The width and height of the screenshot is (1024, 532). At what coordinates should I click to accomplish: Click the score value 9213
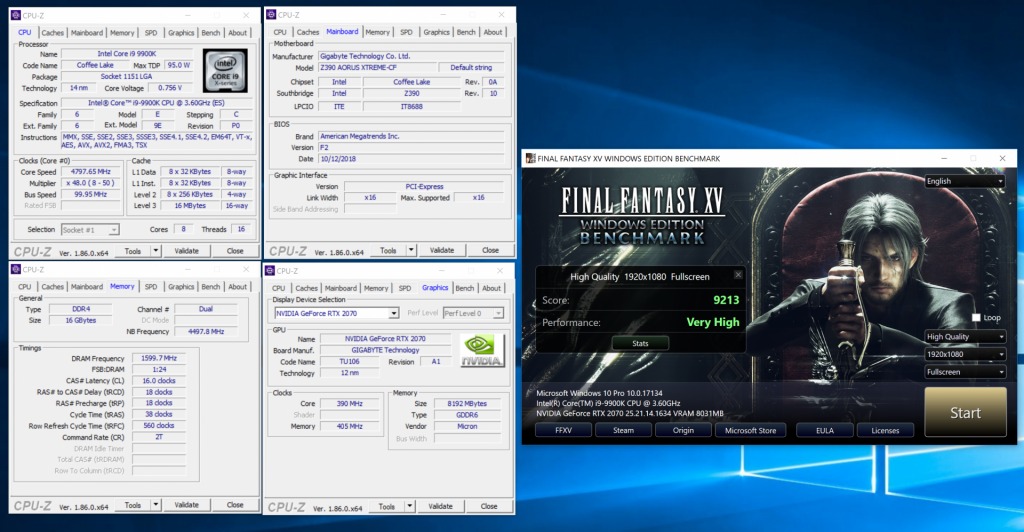click(x=726, y=300)
